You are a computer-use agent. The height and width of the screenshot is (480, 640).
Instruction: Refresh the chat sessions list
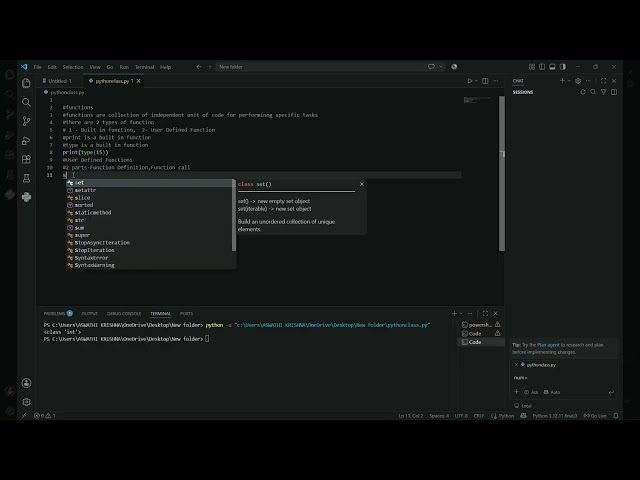point(583,92)
